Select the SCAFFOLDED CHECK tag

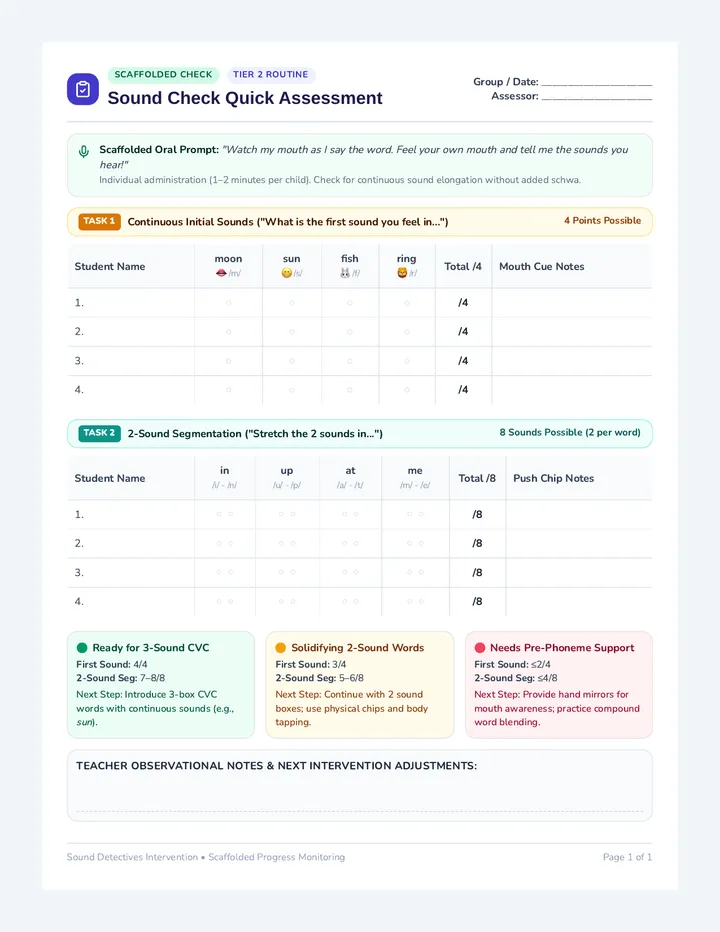click(164, 74)
